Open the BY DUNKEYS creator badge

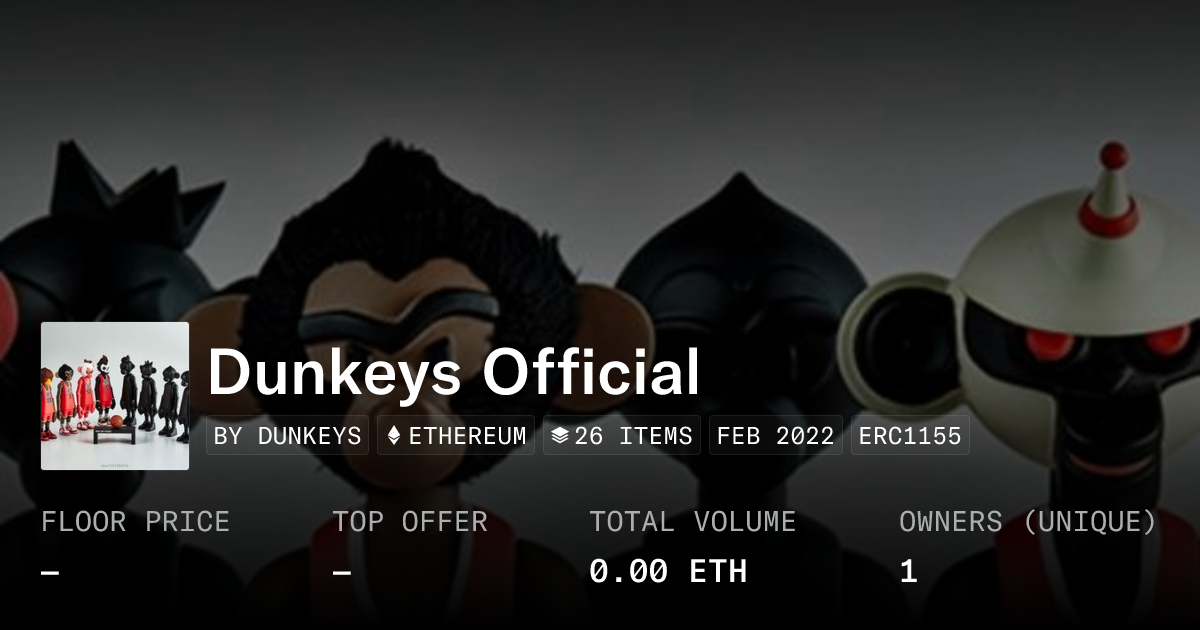click(287, 436)
